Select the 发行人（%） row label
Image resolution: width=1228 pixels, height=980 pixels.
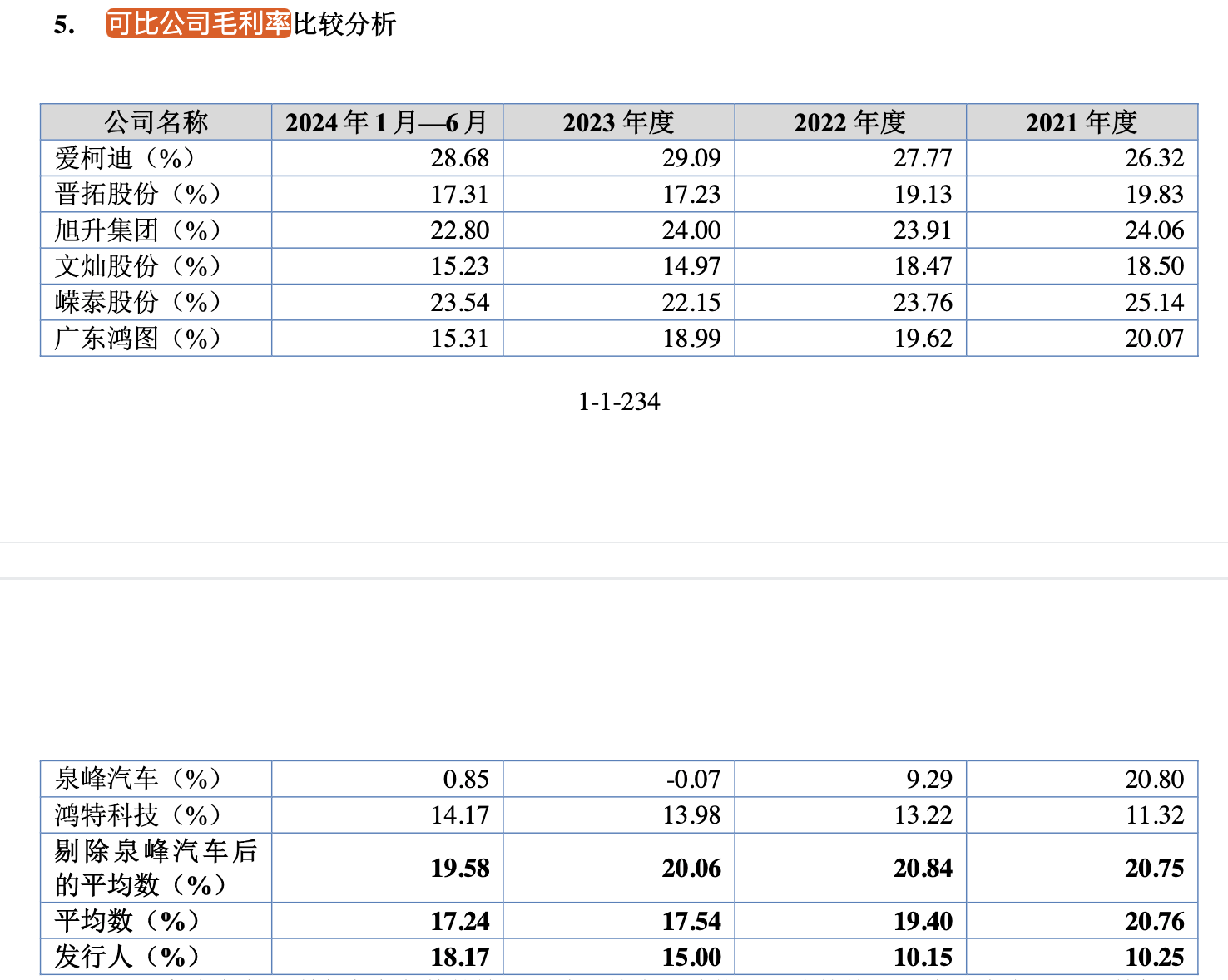tap(126, 957)
